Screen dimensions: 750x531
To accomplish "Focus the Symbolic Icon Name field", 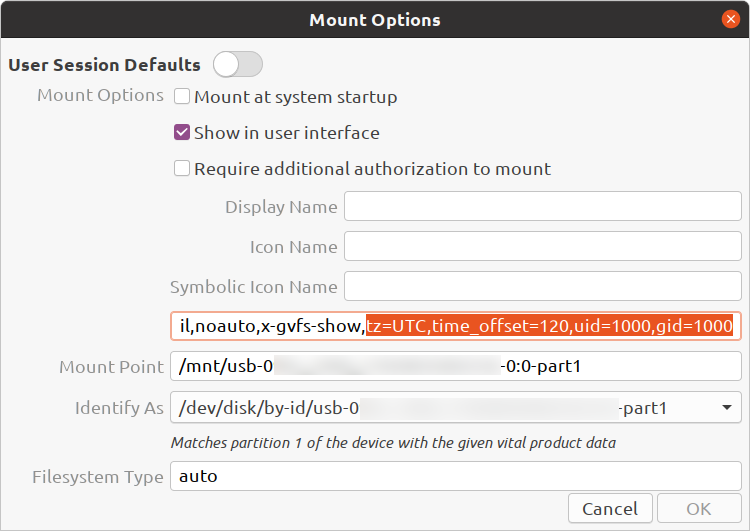I will 543,286.
